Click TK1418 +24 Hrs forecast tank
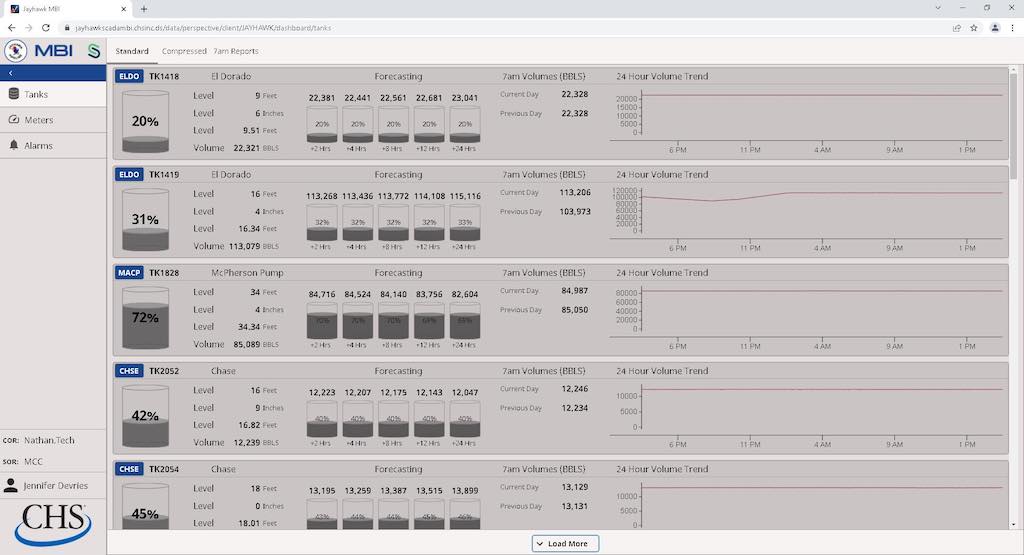The width and height of the screenshot is (1024, 555). [x=465, y=125]
